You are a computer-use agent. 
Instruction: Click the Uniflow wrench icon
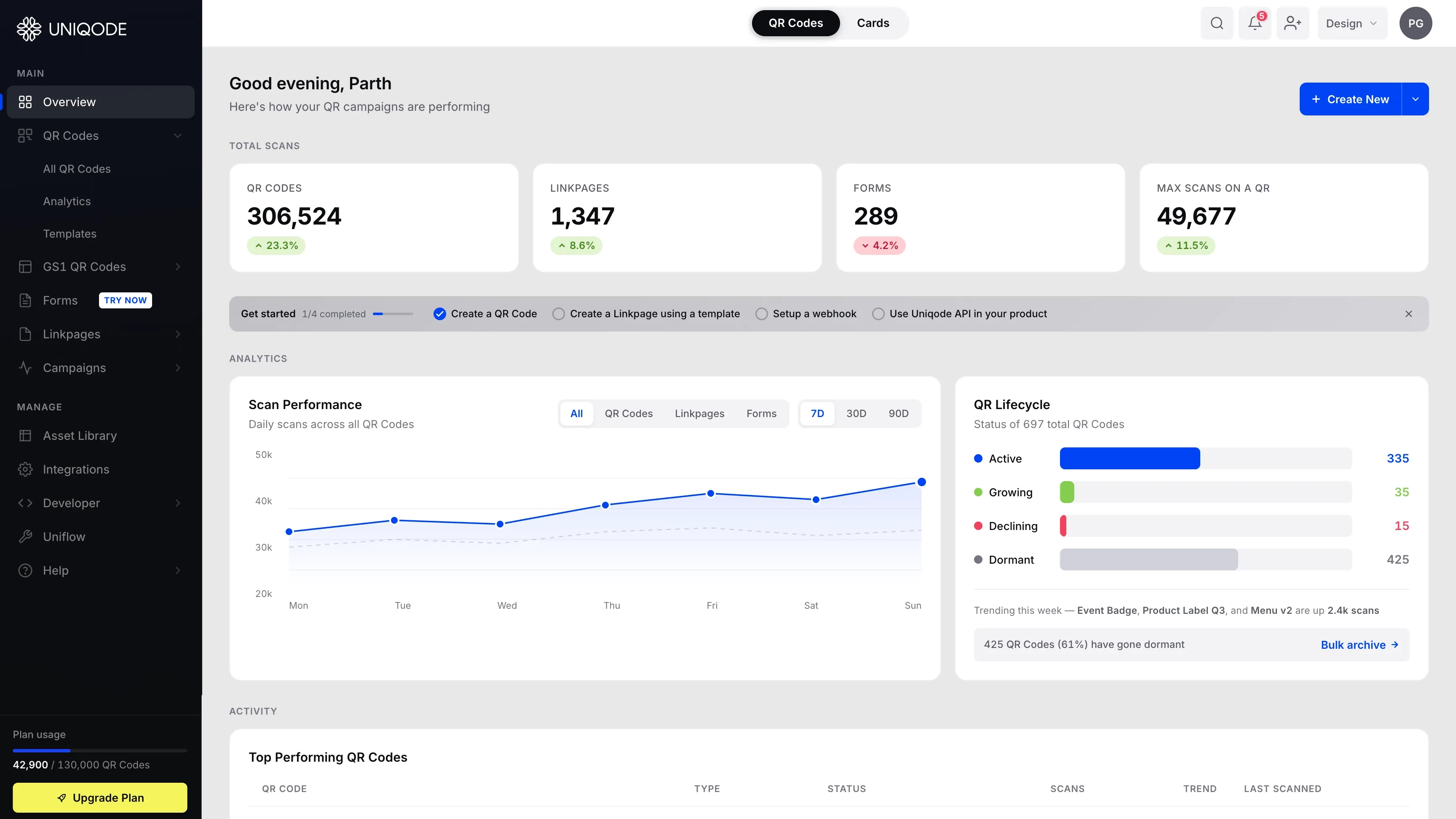click(x=25, y=537)
